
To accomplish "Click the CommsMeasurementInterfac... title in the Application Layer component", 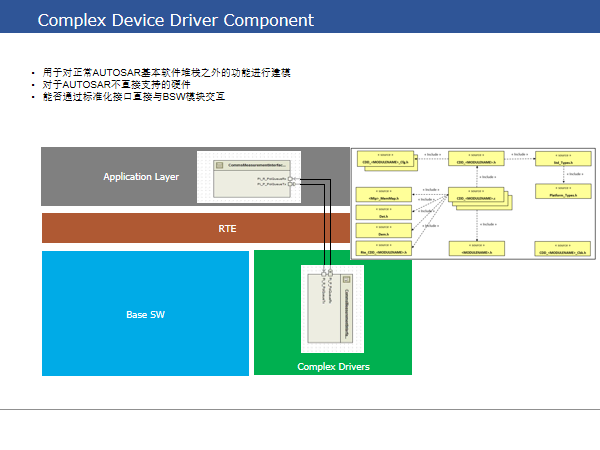I will point(257,165).
